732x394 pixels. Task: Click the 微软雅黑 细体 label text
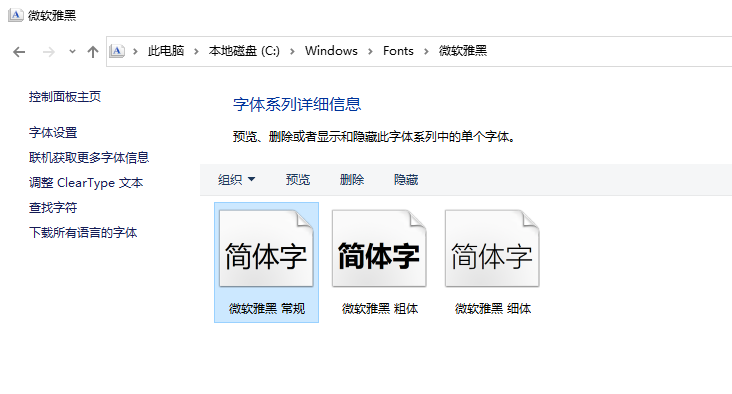coord(493,309)
